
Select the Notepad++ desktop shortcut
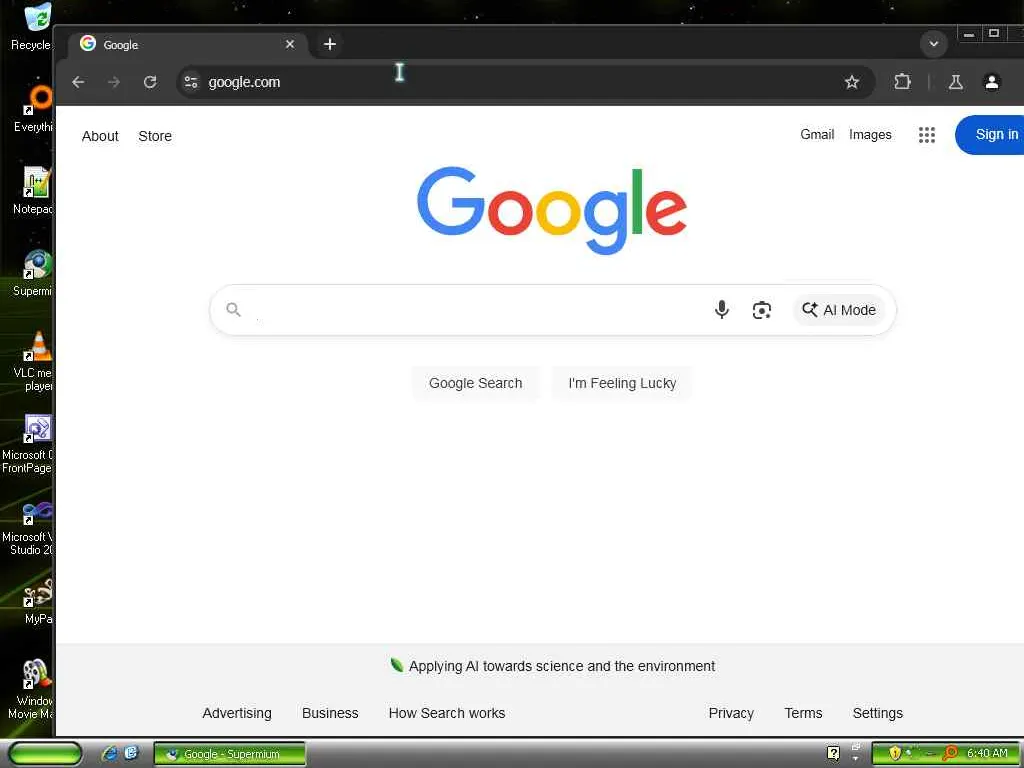[33, 191]
